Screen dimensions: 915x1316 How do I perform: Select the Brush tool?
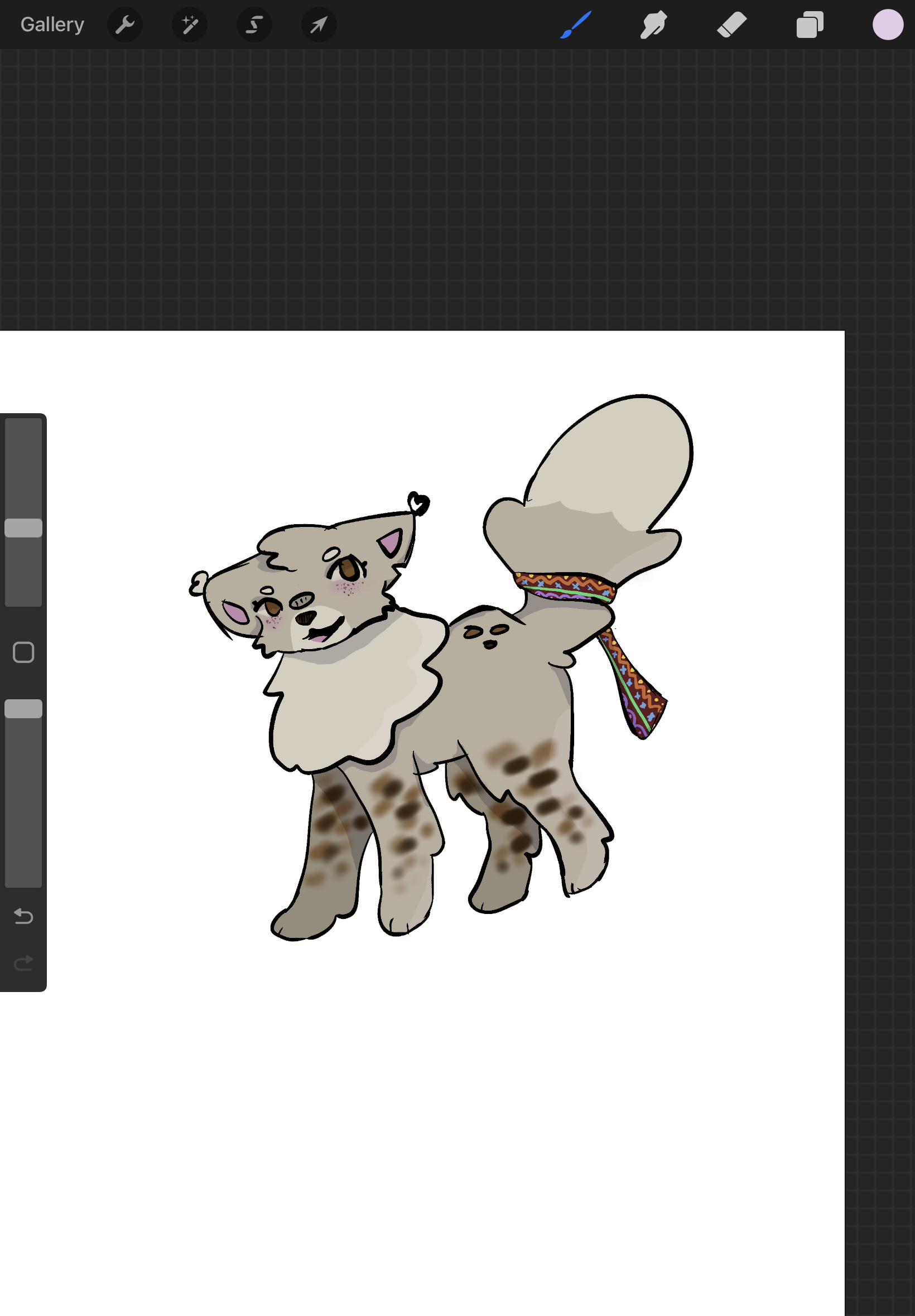tap(576, 25)
